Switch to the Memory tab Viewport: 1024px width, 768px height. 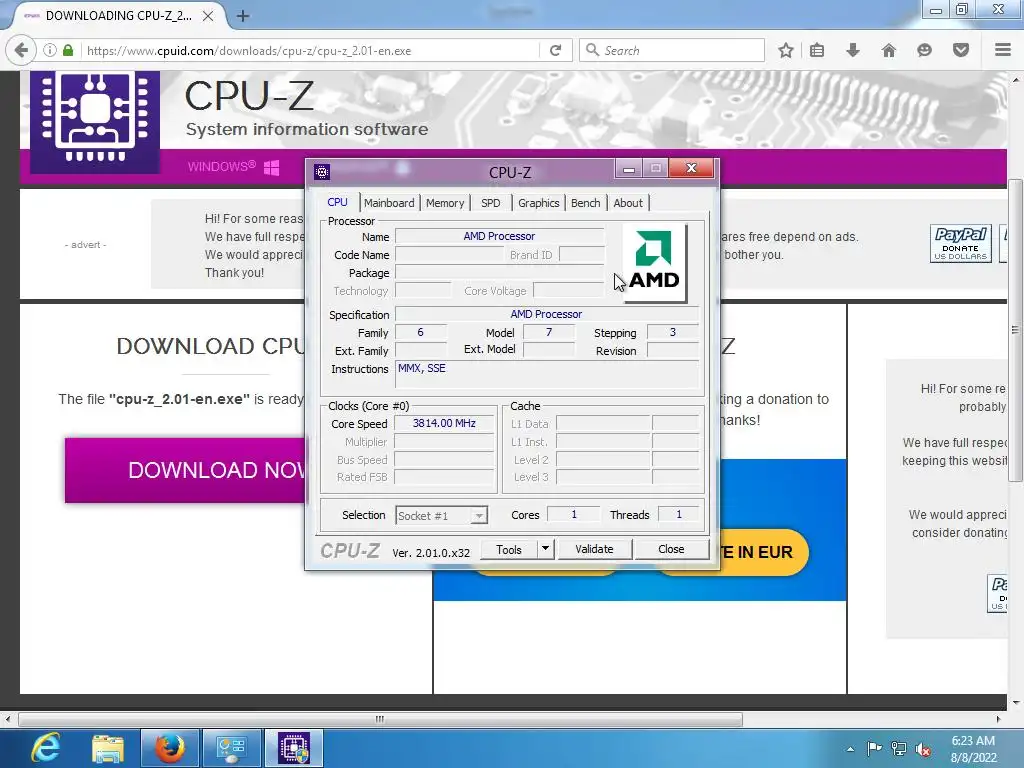445,203
